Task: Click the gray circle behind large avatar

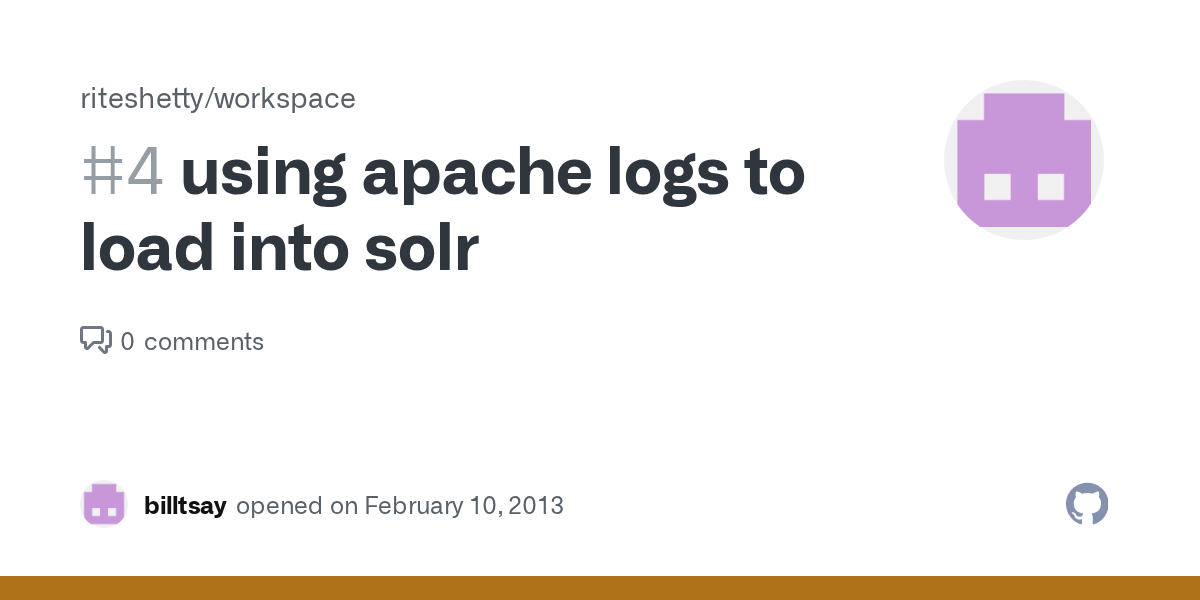Action: 1024,160
